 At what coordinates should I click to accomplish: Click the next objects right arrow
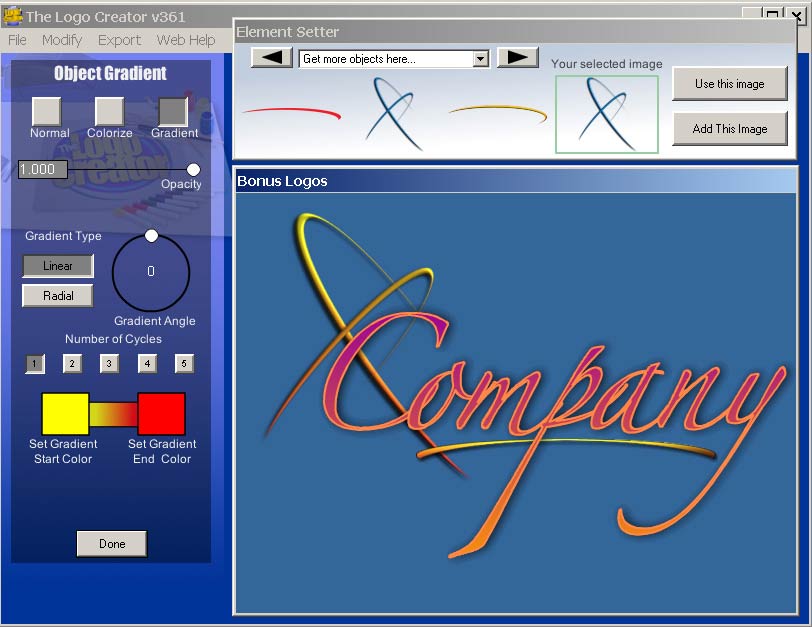coord(517,57)
